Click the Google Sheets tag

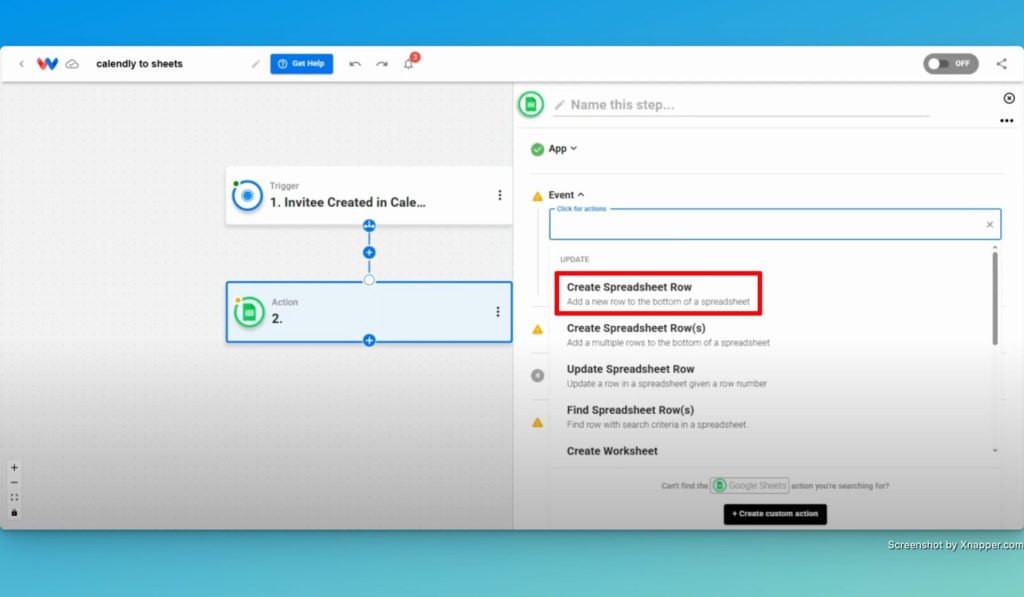click(x=749, y=485)
